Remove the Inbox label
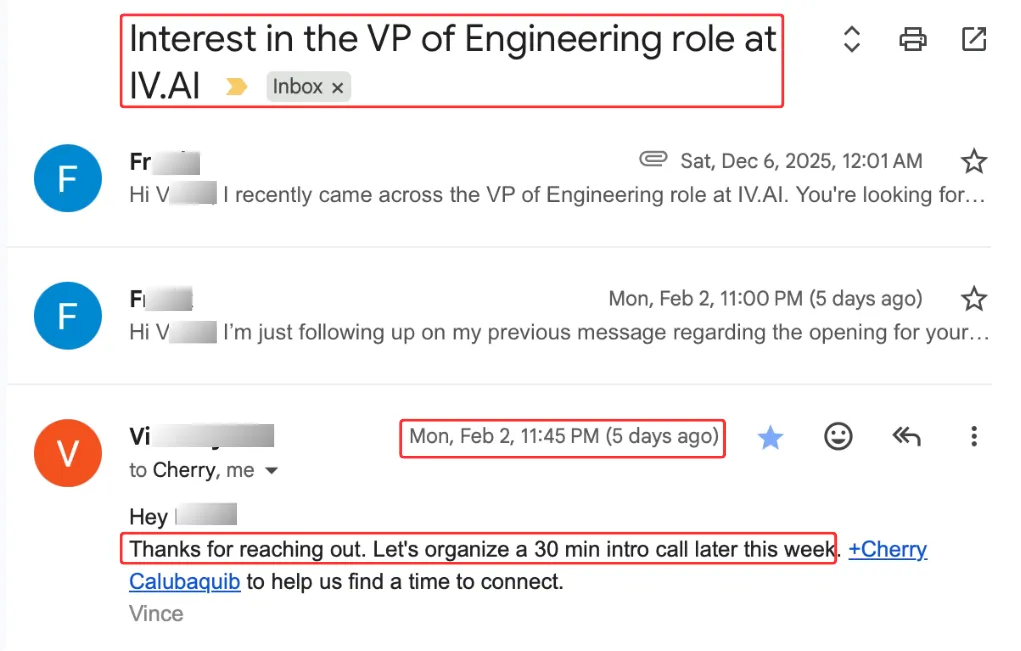This screenshot has height=651, width=1021. (x=338, y=88)
